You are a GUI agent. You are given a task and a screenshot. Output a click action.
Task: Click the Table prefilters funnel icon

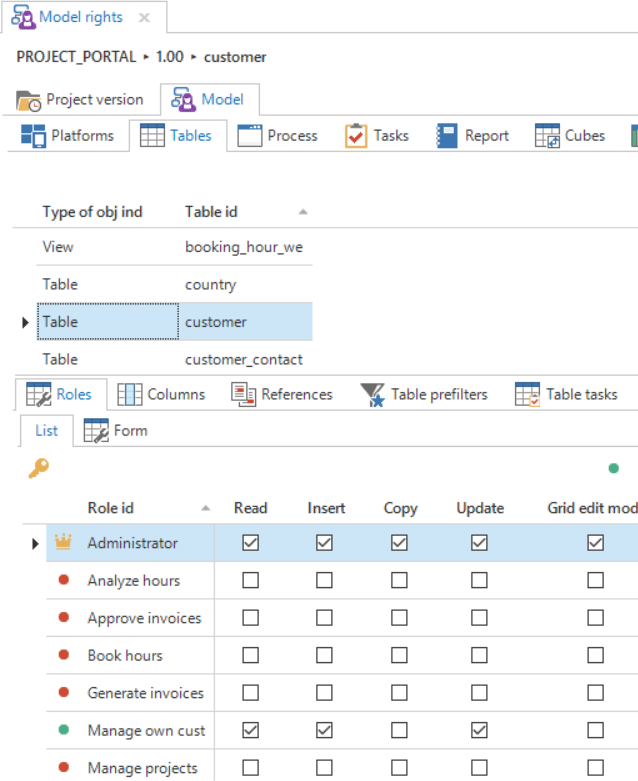(x=372, y=395)
